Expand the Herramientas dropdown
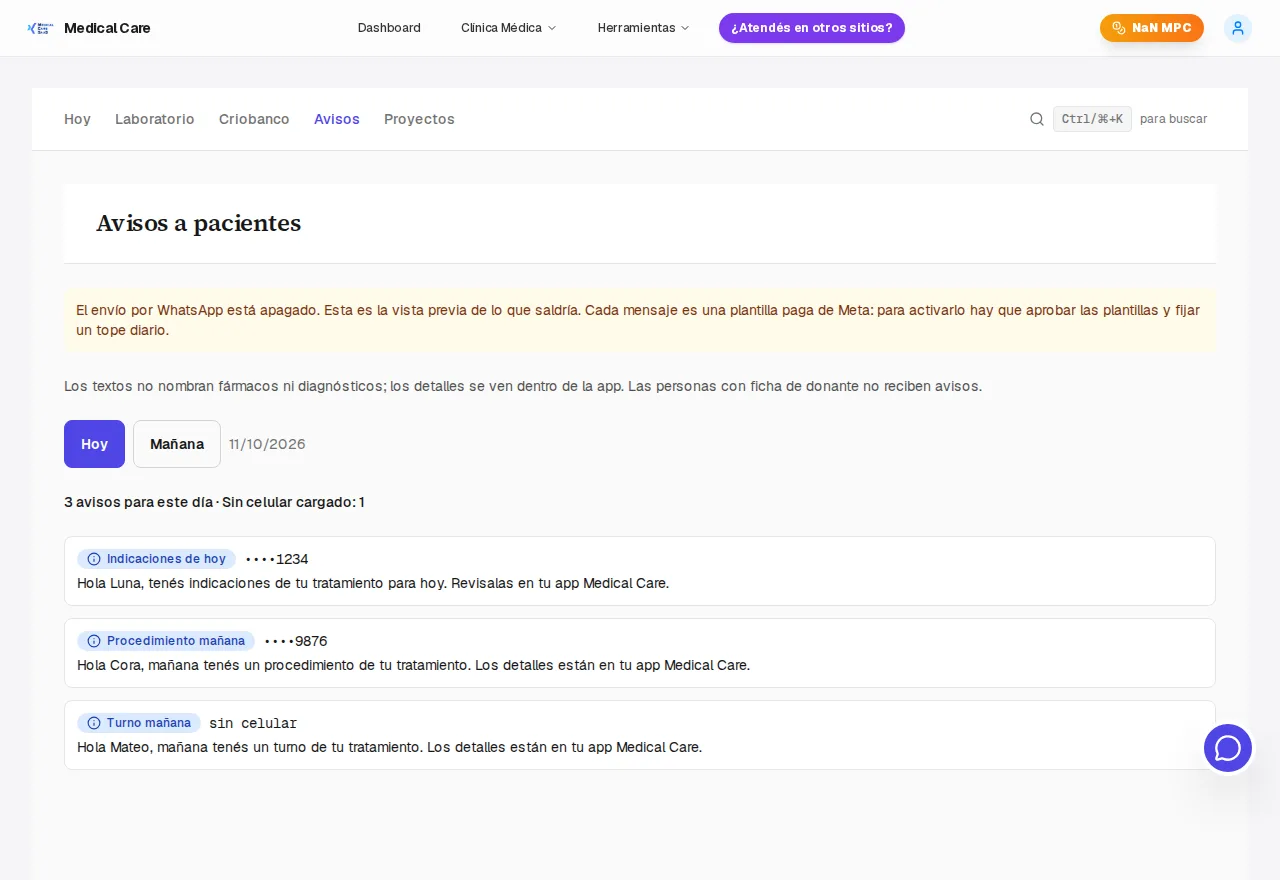Viewport: 1280px width, 880px height. click(x=643, y=28)
